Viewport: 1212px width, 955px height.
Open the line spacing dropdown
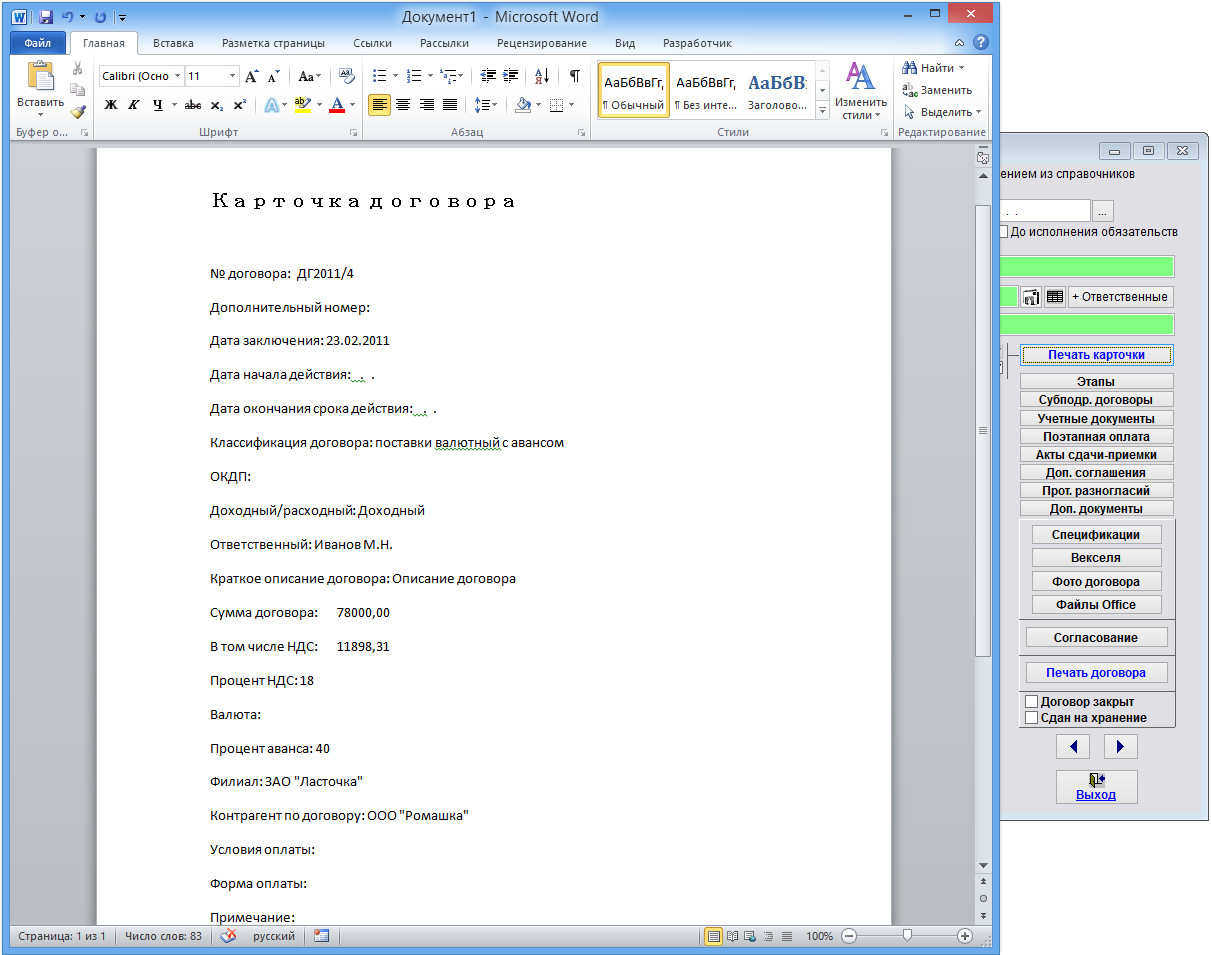coord(486,105)
